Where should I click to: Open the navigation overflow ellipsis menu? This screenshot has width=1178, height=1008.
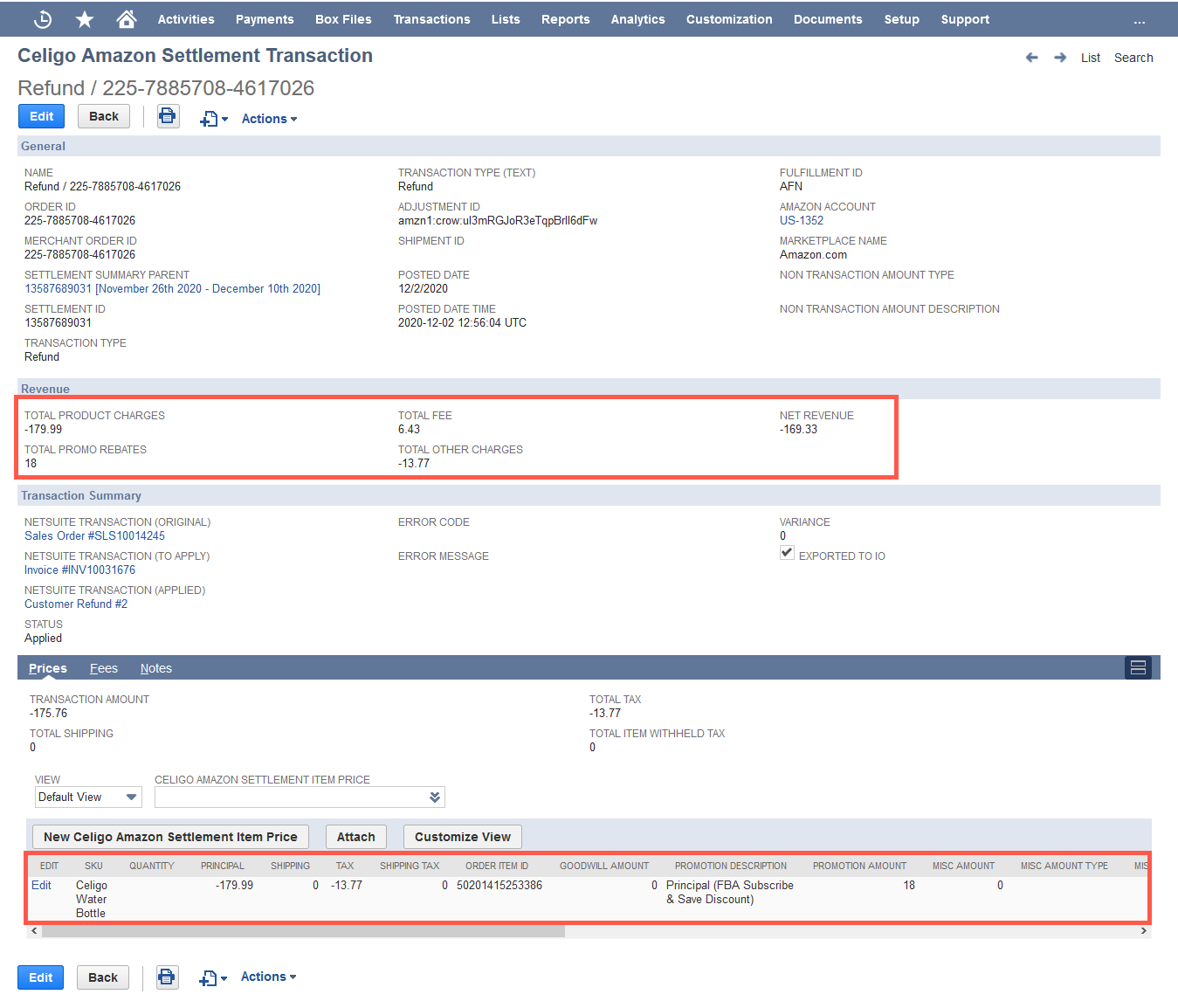coord(1139,20)
